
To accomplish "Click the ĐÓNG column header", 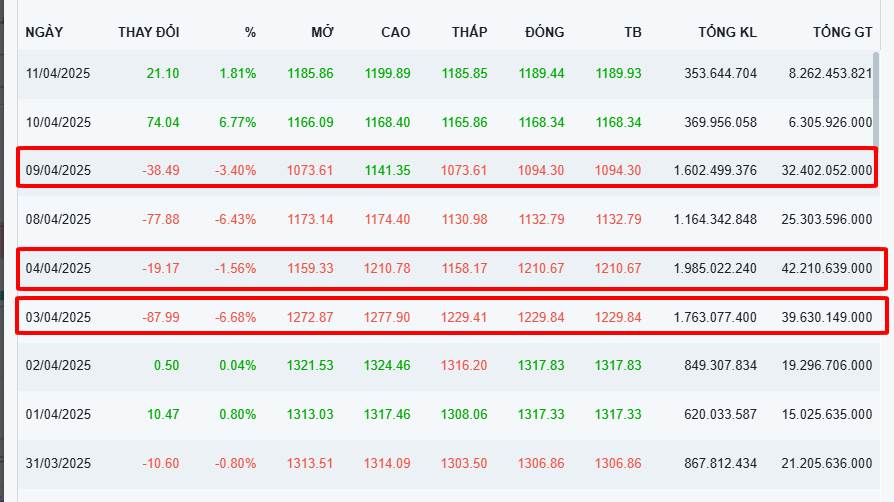I will 544,32.
